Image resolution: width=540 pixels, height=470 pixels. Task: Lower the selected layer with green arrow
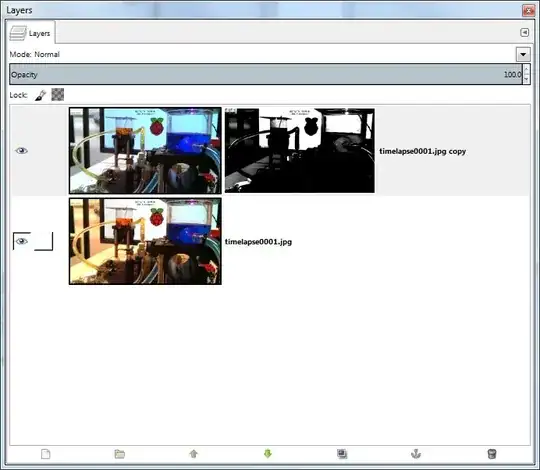pos(268,454)
